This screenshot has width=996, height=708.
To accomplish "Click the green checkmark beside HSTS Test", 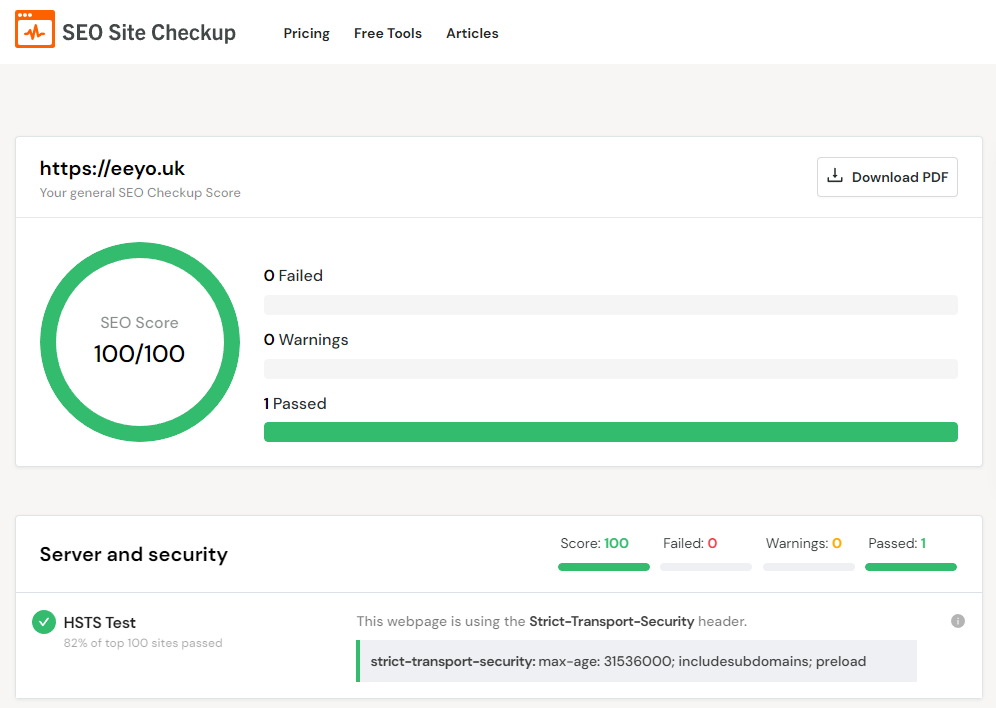I will (x=43, y=621).
